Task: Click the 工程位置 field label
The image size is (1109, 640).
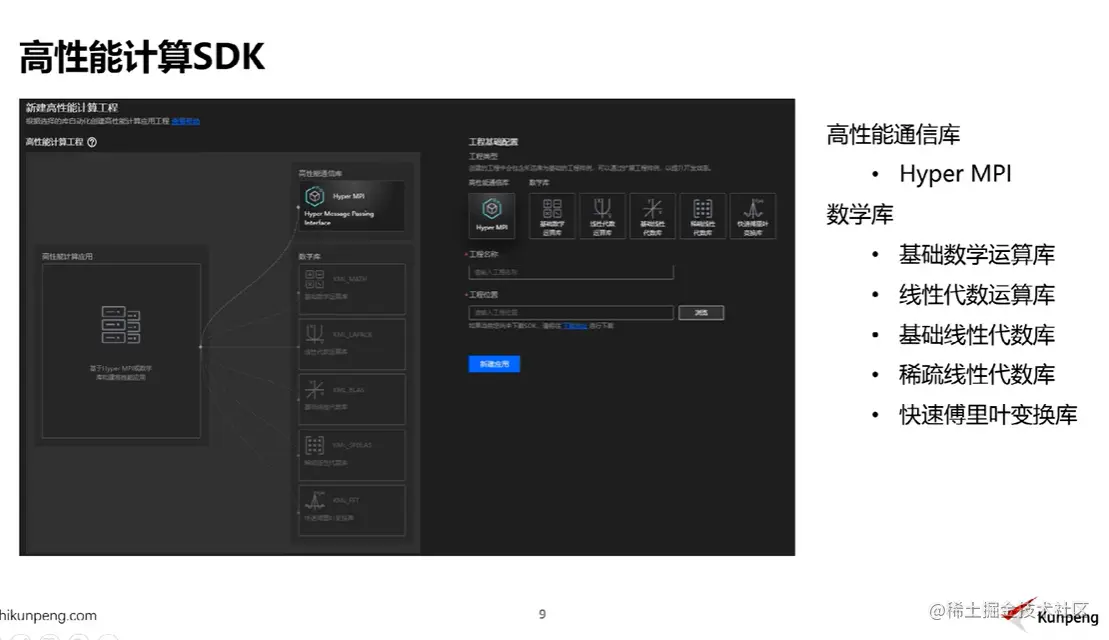Action: pyautogui.click(x=484, y=294)
